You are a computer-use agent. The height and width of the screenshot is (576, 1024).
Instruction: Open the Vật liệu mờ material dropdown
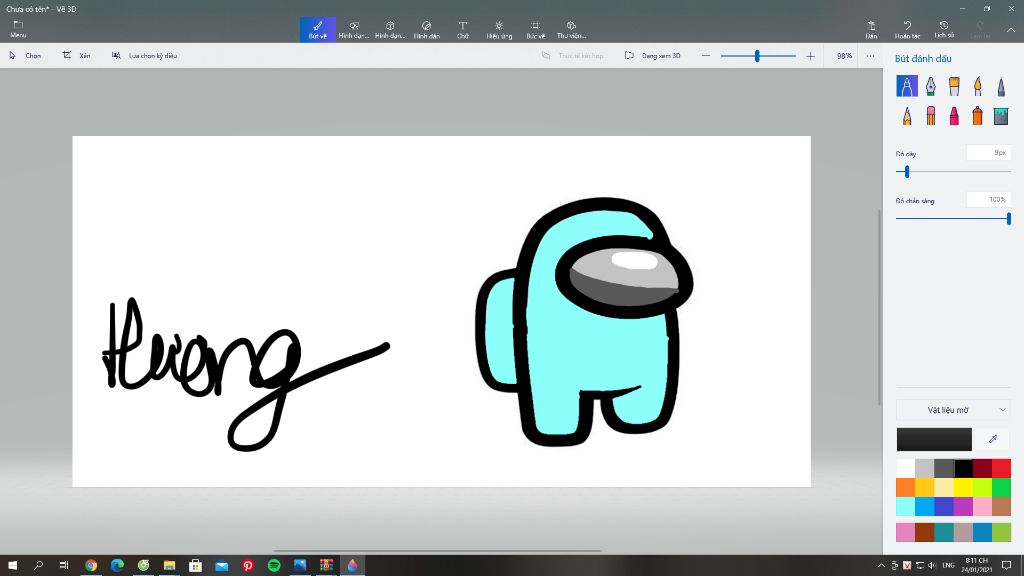[x=953, y=410]
